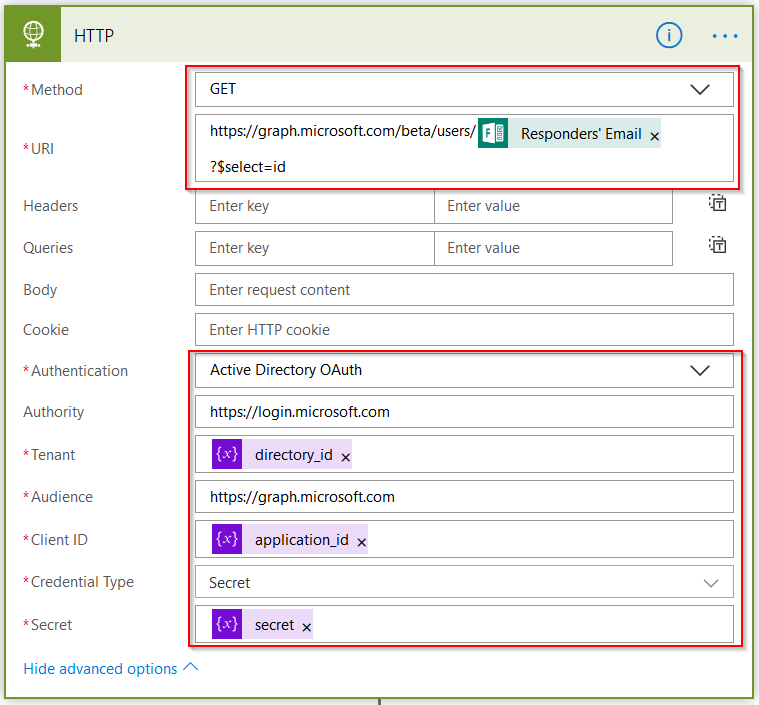759x705 pixels.
Task: Remove the Responders' Email token
Action: (654, 137)
